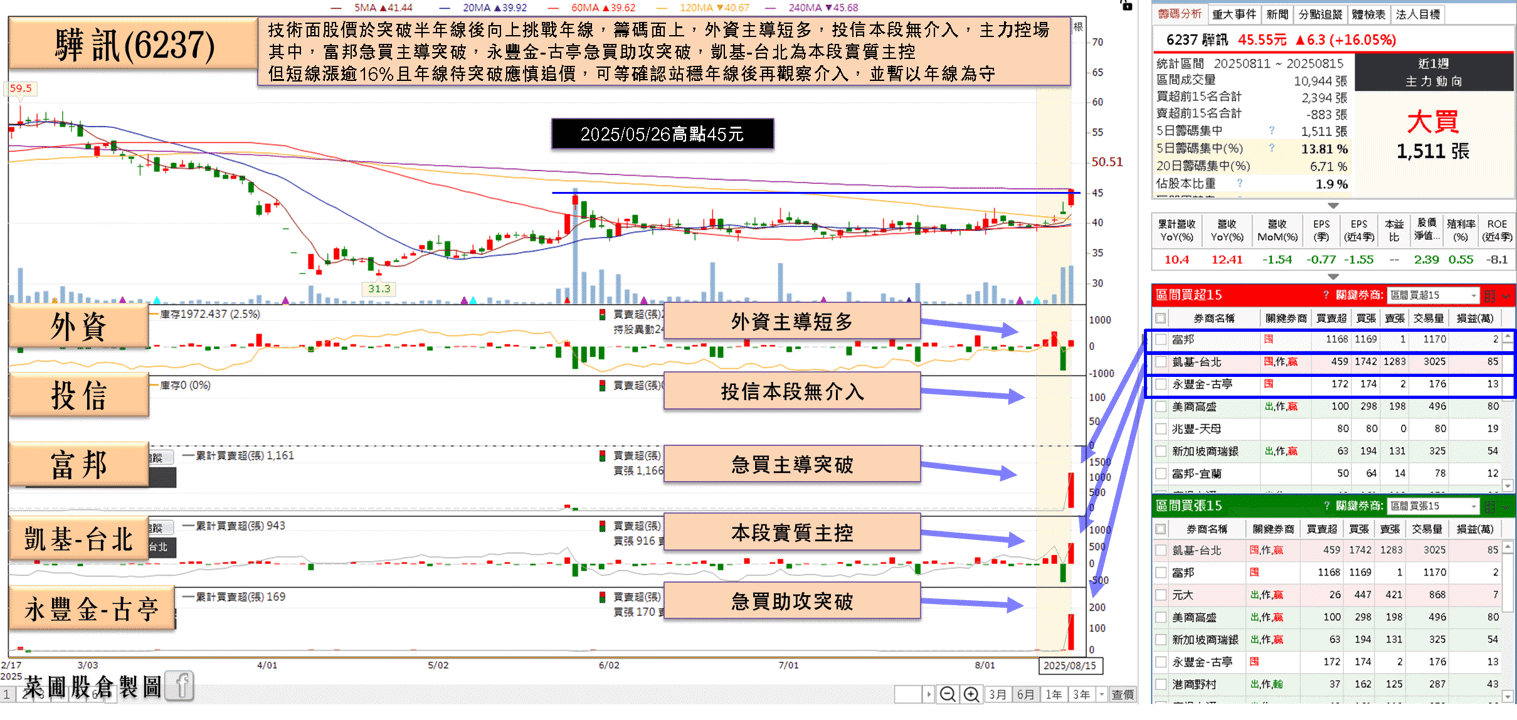Viewport: 1517px width, 720px height.
Task: Check 富邦-宜蘭 row checkbox
Action: pos(1161,473)
